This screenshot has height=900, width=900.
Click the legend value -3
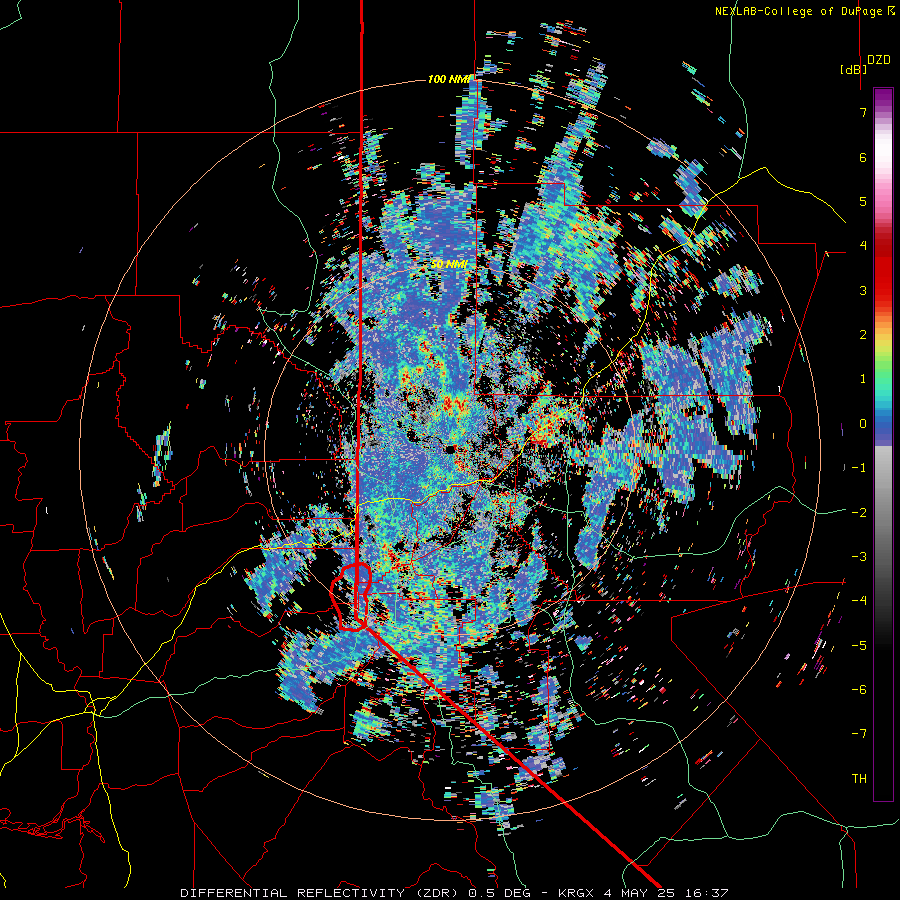[859, 556]
